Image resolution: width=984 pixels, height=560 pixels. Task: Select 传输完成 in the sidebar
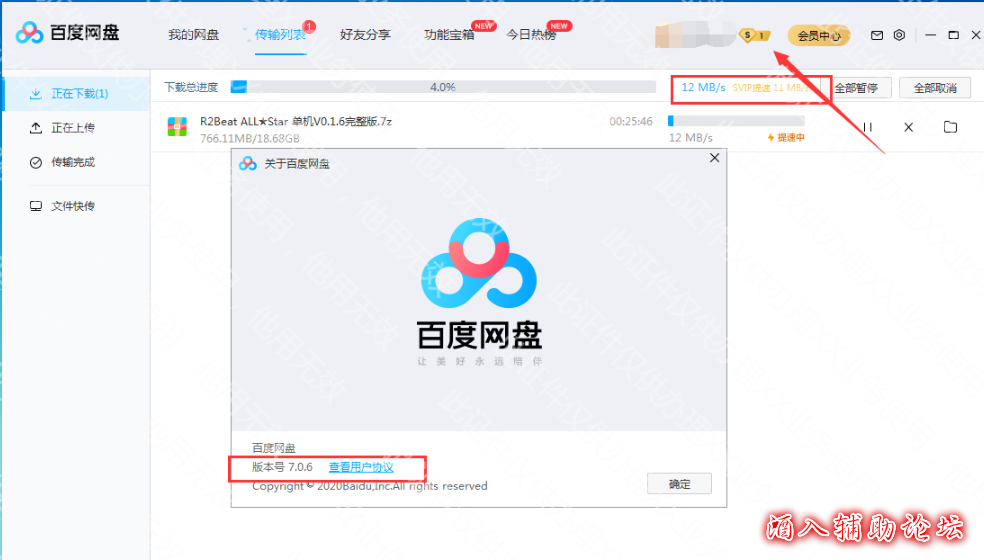(77, 163)
